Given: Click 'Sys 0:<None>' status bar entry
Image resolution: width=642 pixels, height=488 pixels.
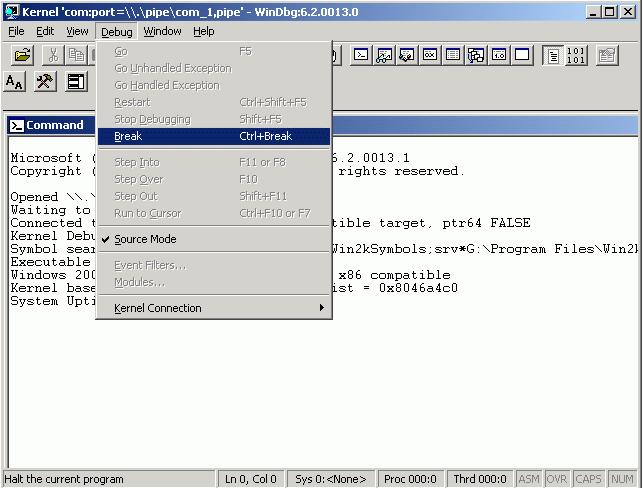Looking at the screenshot, I should pos(331,479).
